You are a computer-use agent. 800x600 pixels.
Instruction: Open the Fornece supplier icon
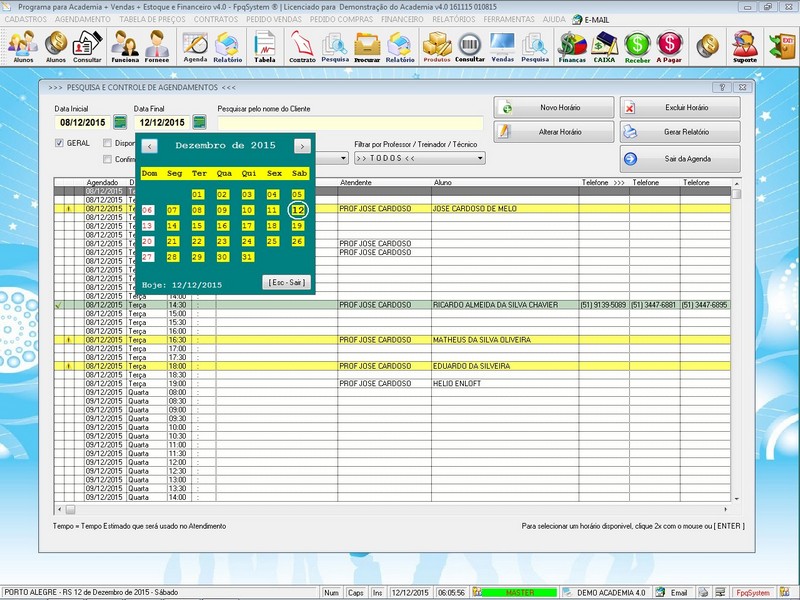(x=157, y=46)
